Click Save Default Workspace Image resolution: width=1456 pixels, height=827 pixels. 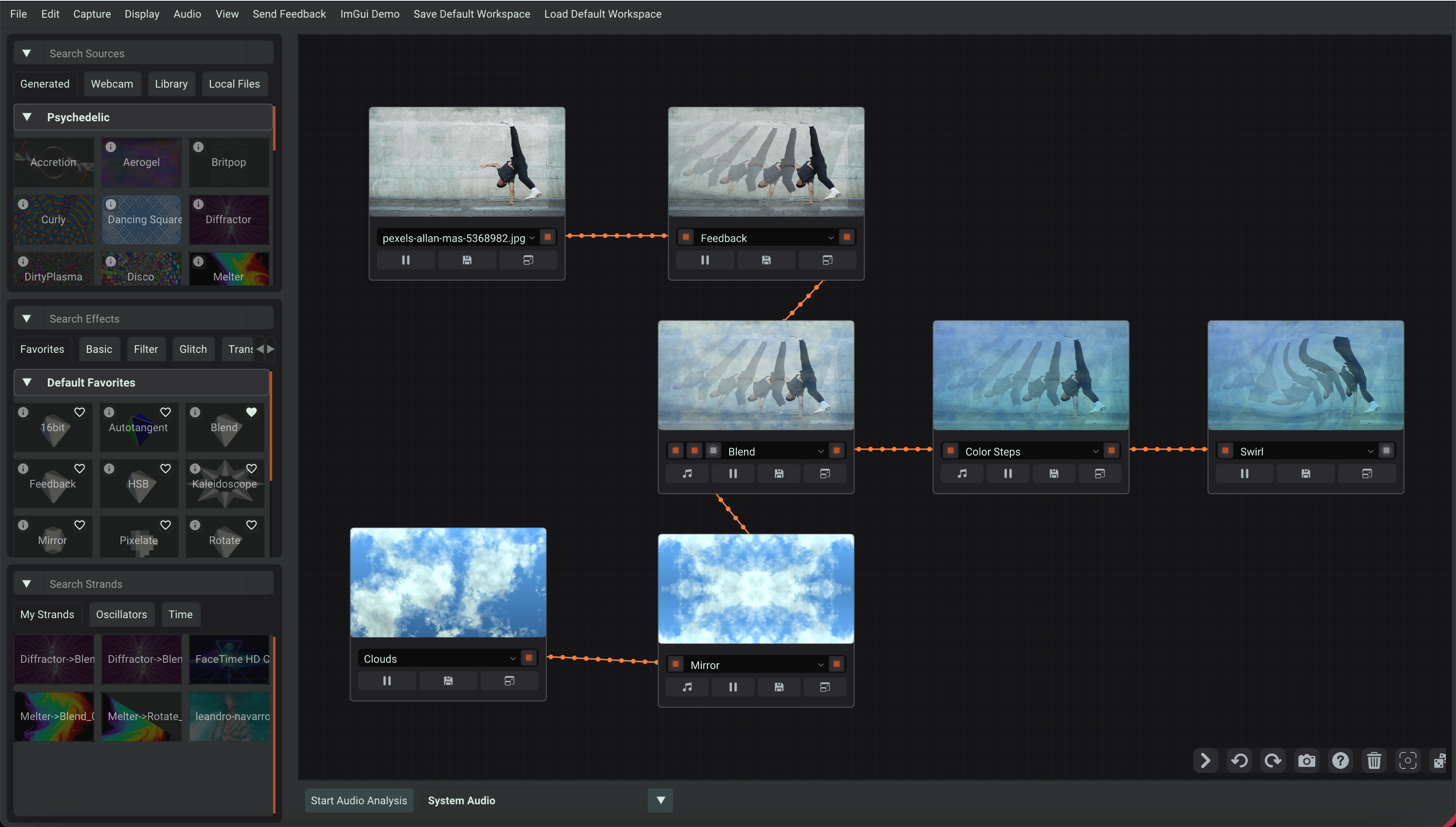point(471,13)
